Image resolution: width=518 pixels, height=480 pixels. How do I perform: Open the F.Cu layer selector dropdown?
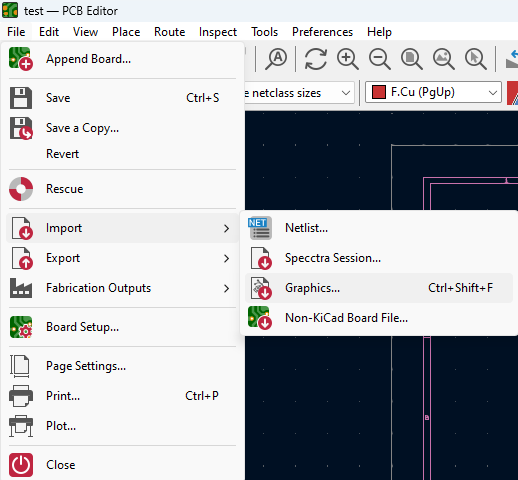[x=433, y=92]
